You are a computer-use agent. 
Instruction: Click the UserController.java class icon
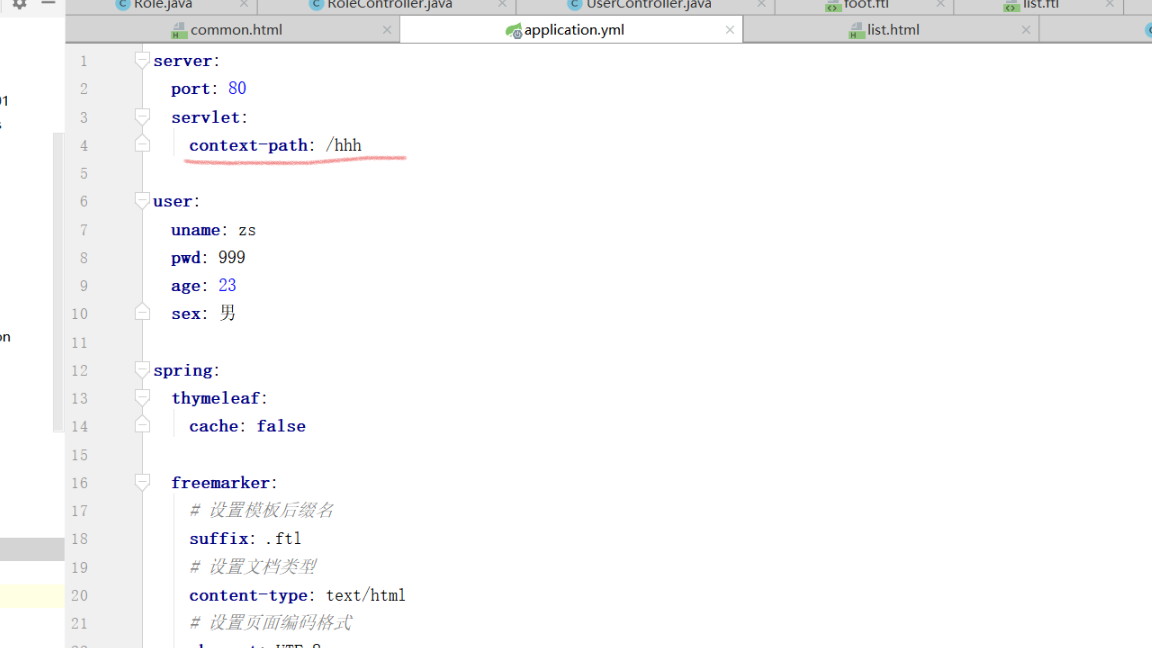575,4
